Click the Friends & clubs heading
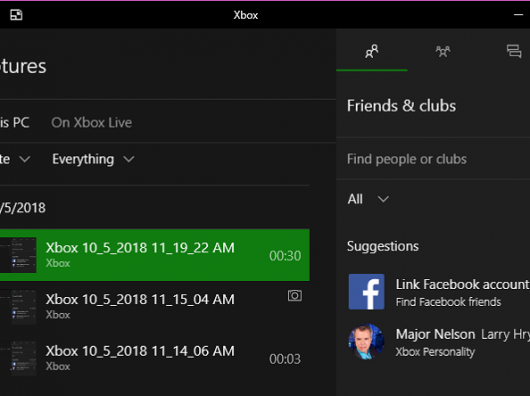This screenshot has width=530, height=396. (x=402, y=106)
